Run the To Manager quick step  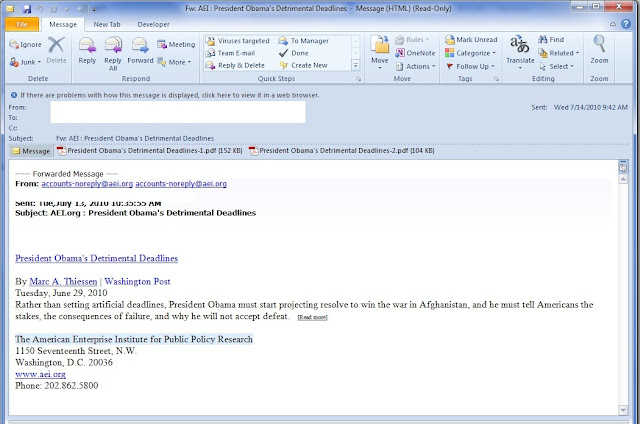(304, 41)
